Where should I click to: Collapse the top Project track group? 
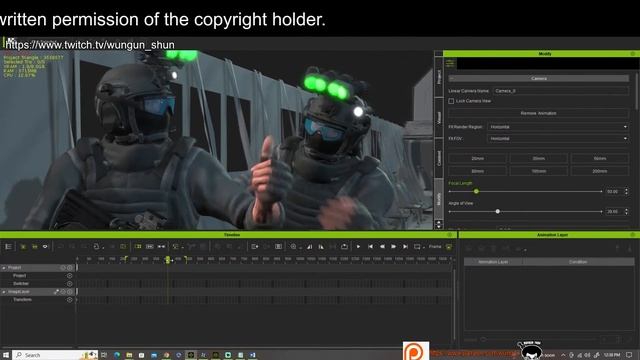click(4, 268)
